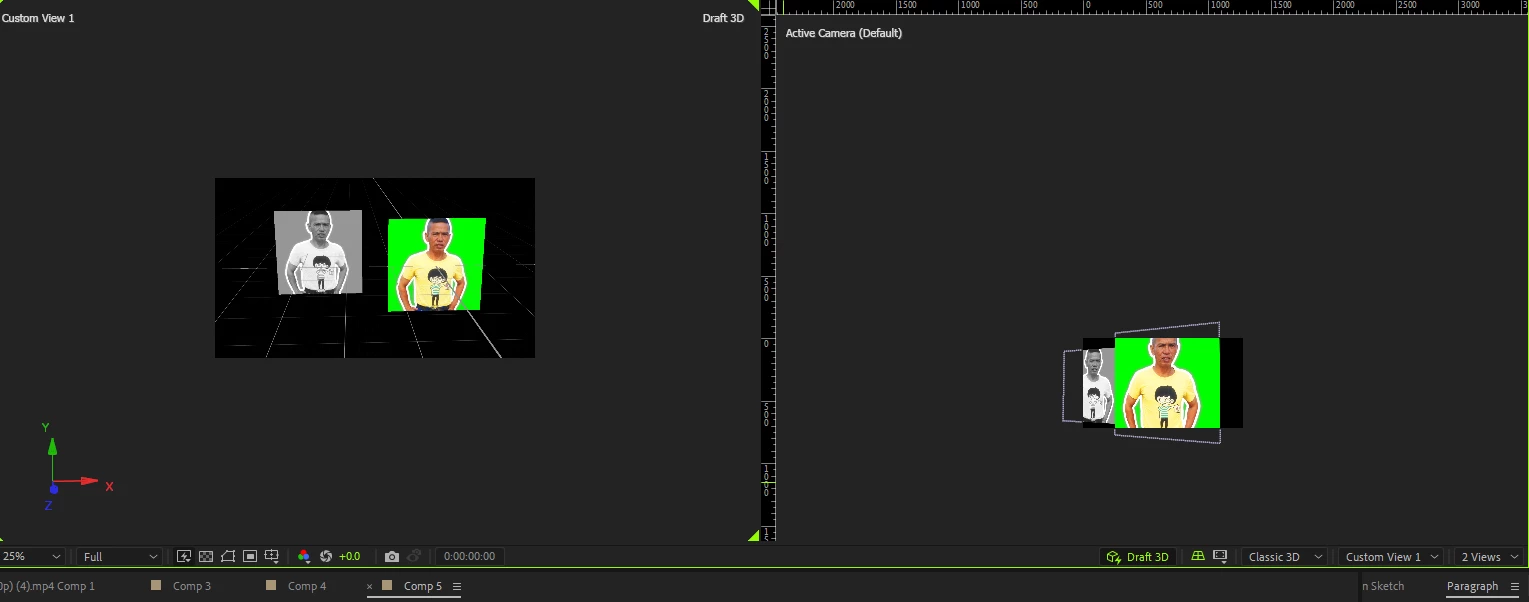
Task: Click the Draft 3D label in left view
Action: coord(723,18)
